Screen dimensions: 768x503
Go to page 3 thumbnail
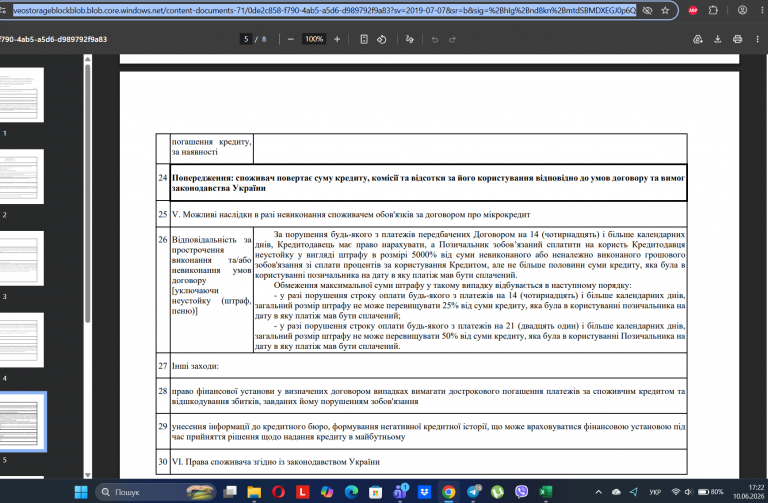coord(20,258)
